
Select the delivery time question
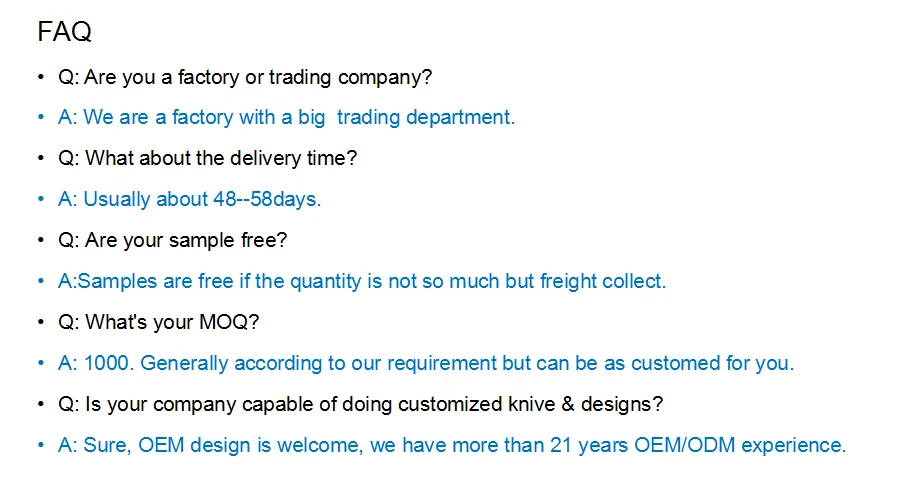[x=208, y=158]
